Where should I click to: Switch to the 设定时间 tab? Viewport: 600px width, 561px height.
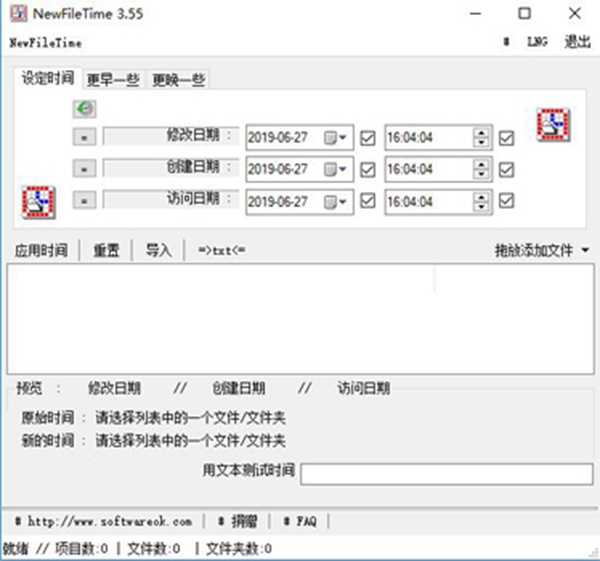tap(48, 78)
